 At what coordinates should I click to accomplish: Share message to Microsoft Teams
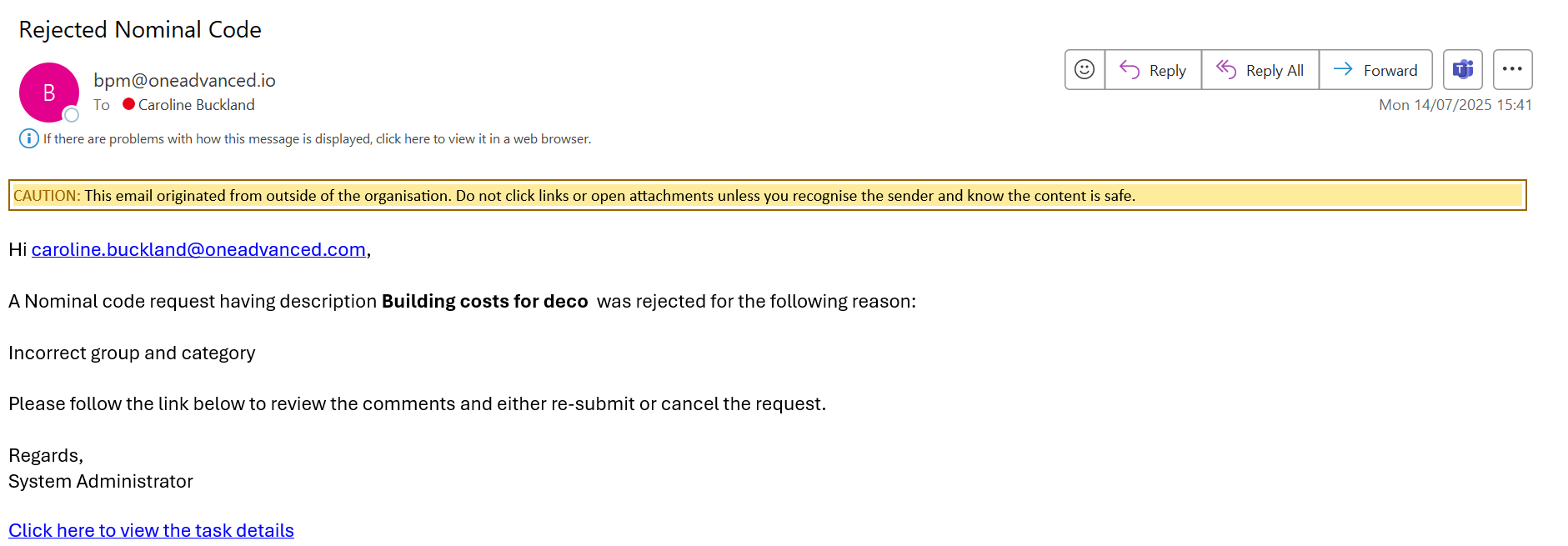(1463, 69)
